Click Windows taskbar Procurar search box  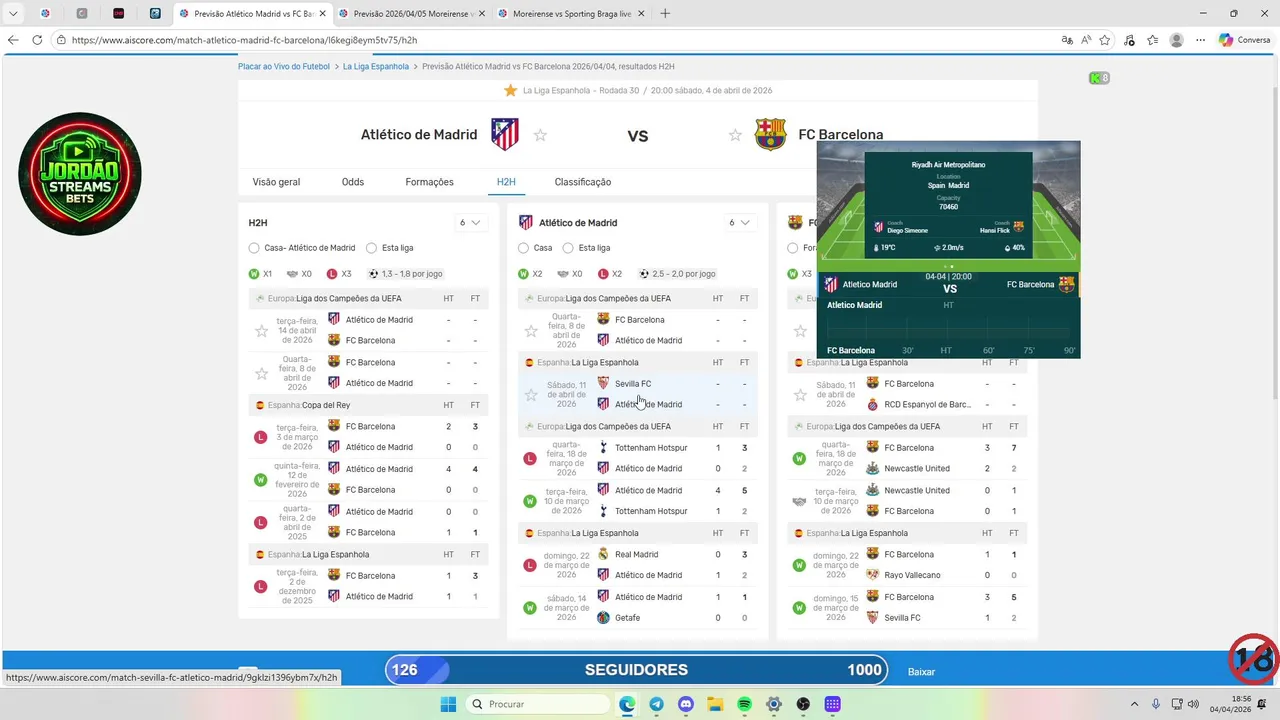click(x=539, y=704)
